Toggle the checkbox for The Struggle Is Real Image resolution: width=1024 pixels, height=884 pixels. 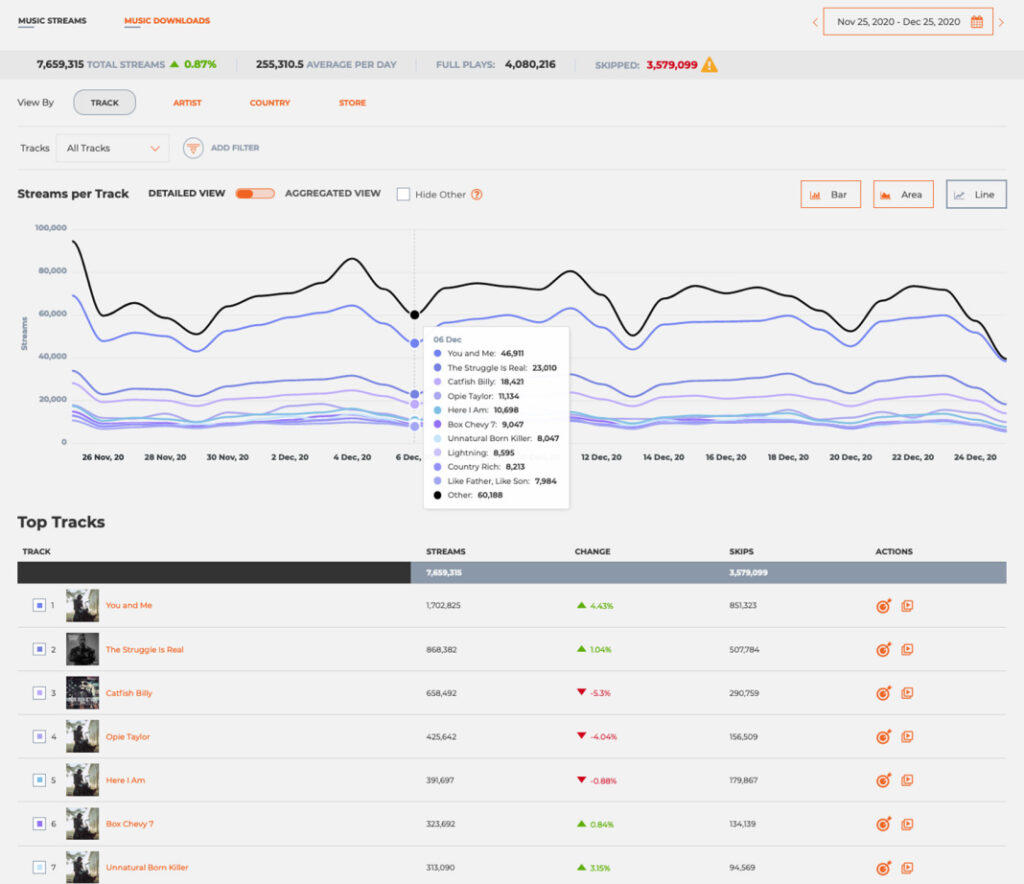(39, 649)
